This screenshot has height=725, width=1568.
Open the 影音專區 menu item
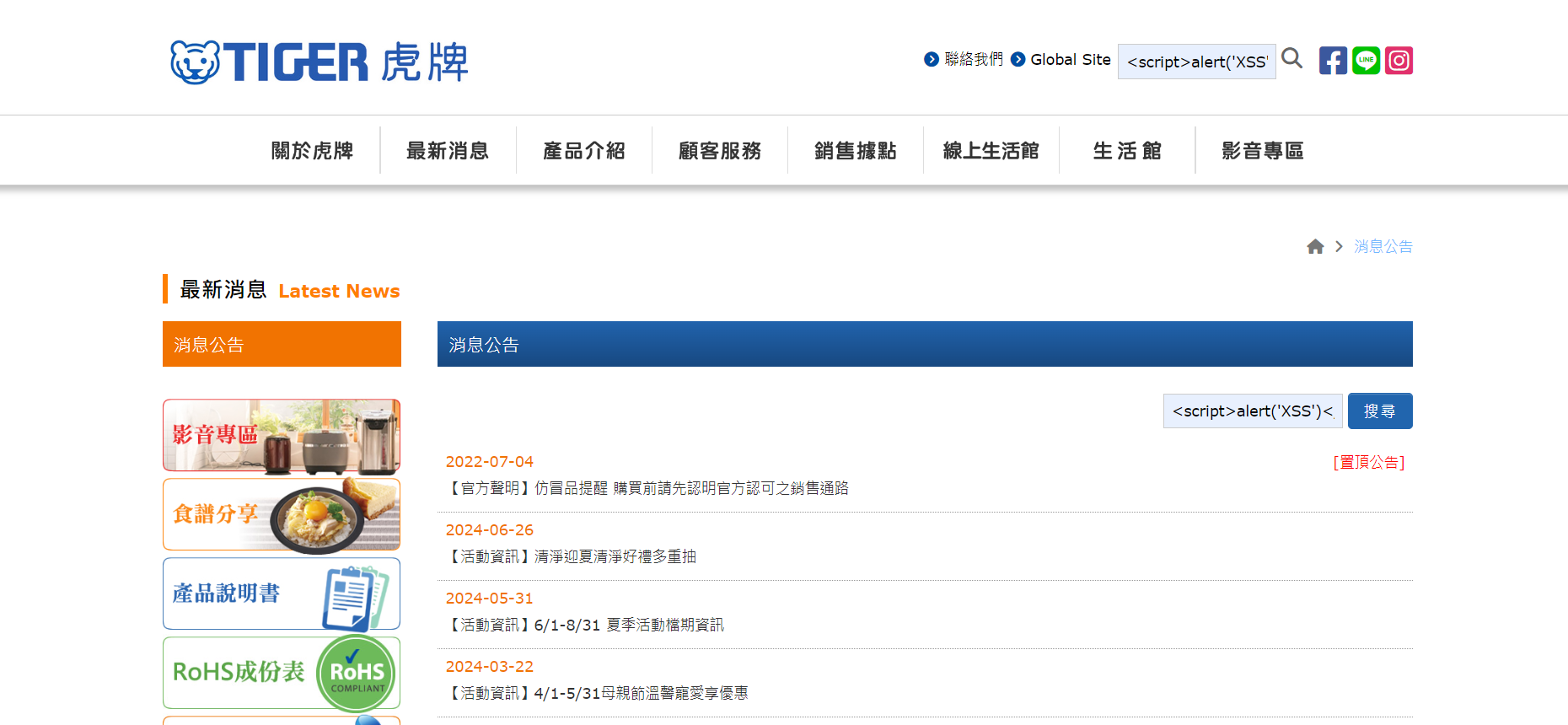coord(1263,150)
